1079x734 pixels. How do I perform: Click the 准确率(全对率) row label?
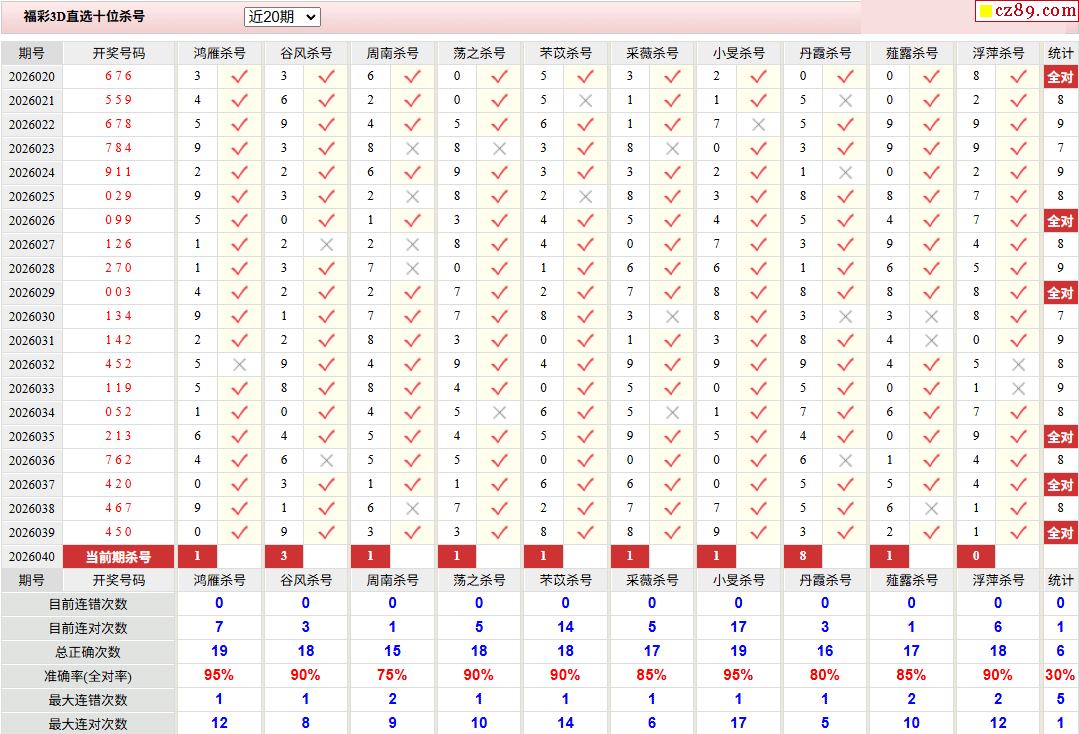88,676
